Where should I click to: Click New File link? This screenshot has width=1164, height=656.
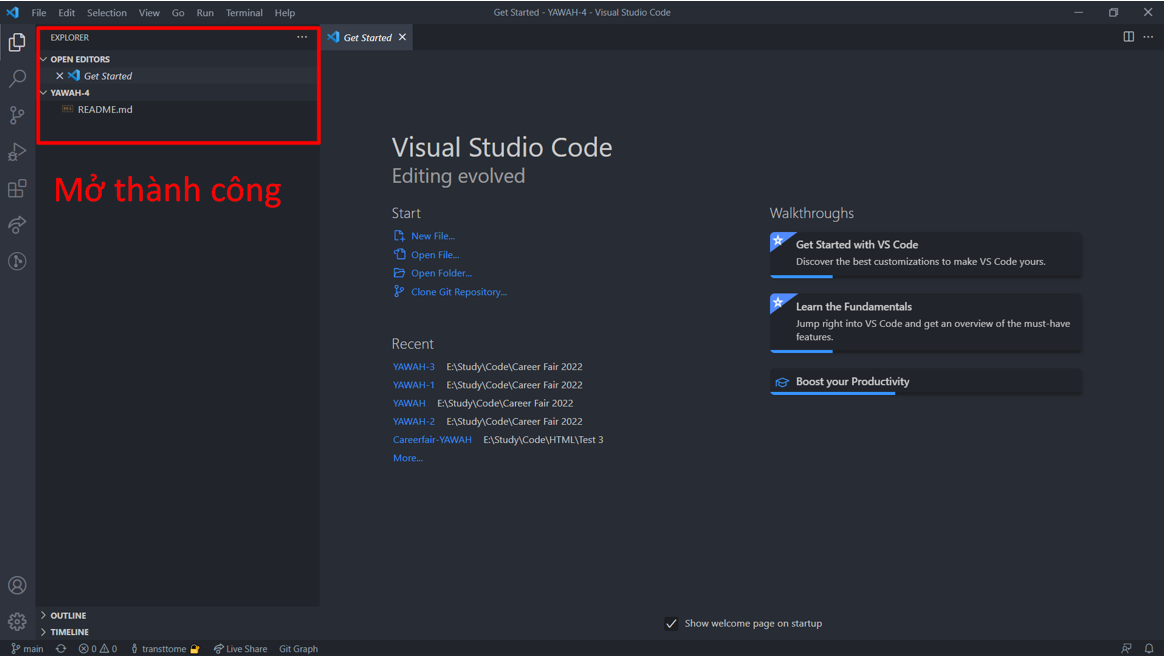point(433,236)
